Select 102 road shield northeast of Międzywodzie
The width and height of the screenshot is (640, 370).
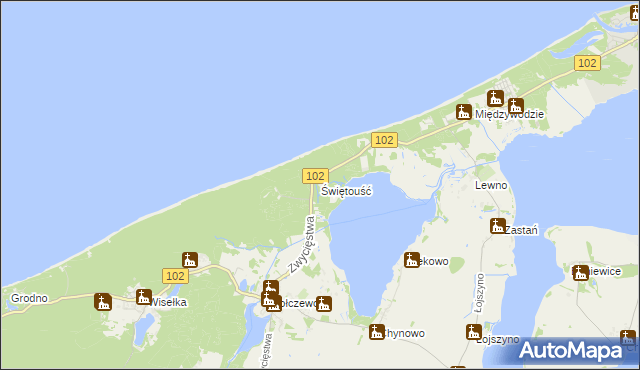tap(587, 63)
